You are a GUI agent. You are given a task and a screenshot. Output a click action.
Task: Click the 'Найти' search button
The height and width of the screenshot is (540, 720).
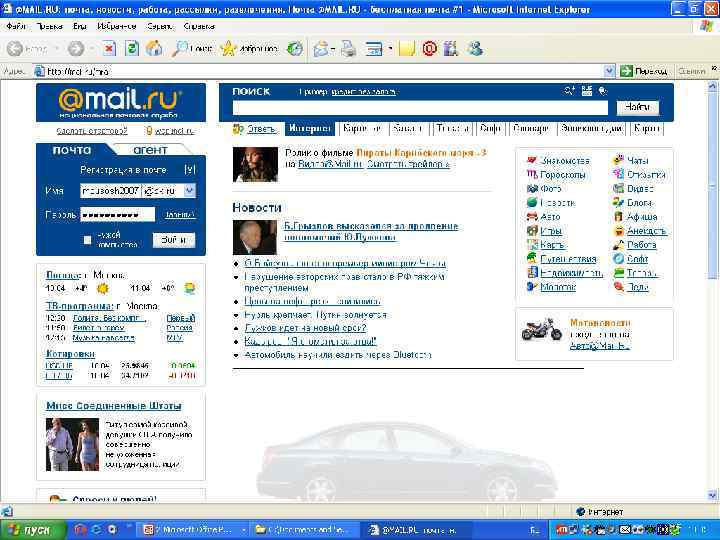[637, 107]
